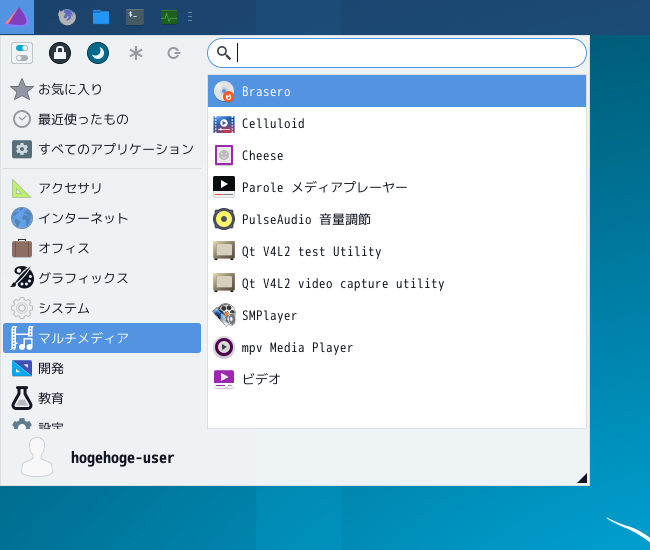This screenshot has width=650, height=550.
Task: Select the マルチメディア category
Action: [102, 338]
